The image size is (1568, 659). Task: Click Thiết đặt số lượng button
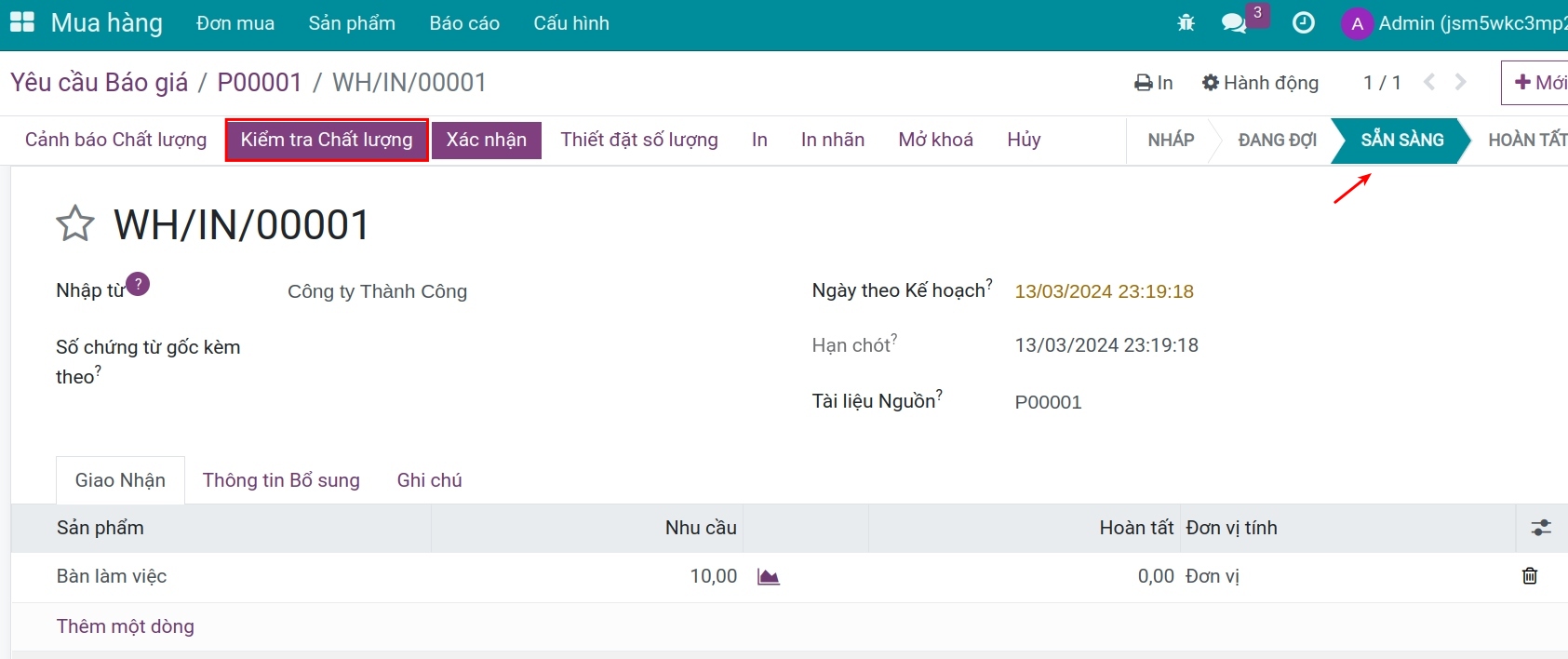tap(639, 140)
